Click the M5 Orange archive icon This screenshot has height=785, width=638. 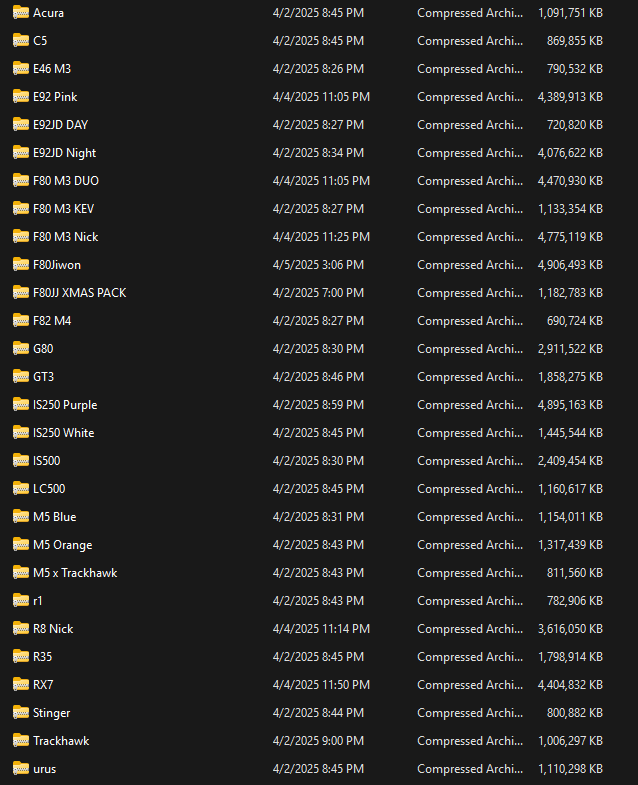pos(21,545)
